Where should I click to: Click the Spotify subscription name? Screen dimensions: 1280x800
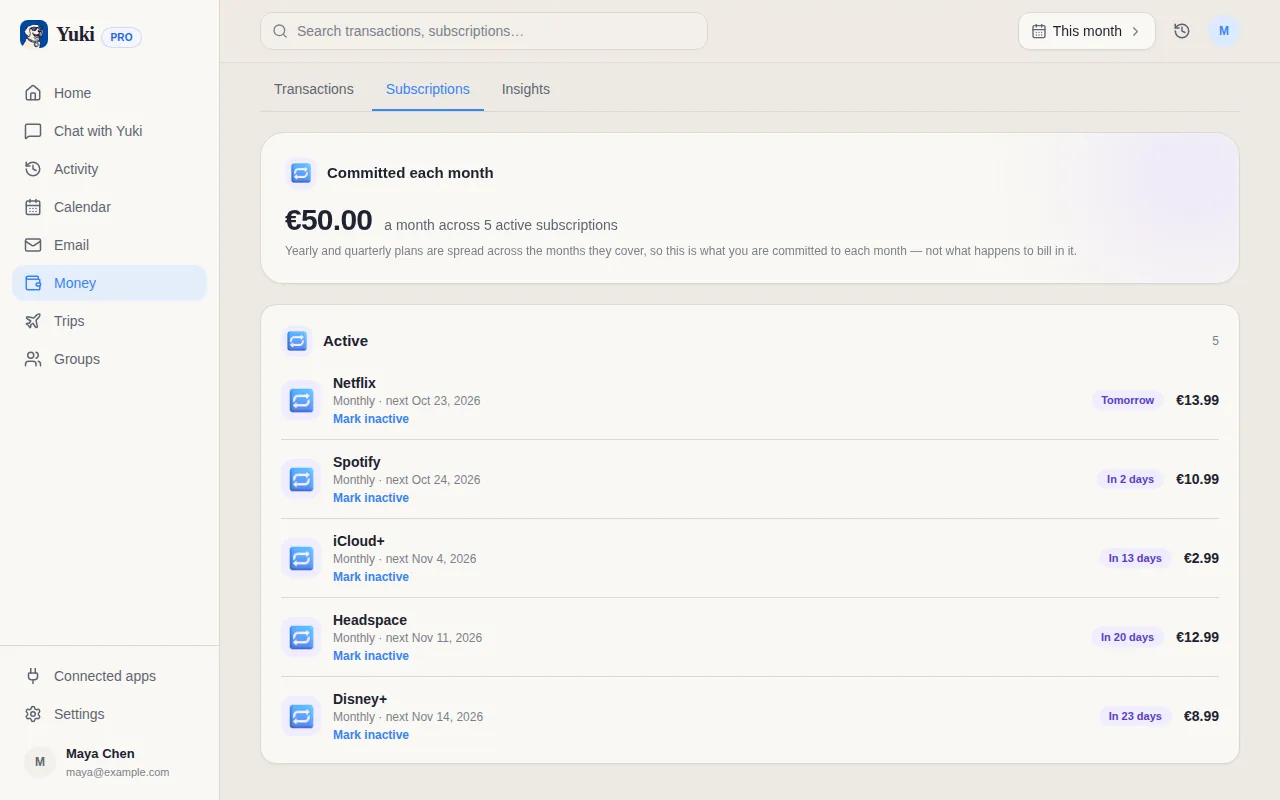pos(357,462)
